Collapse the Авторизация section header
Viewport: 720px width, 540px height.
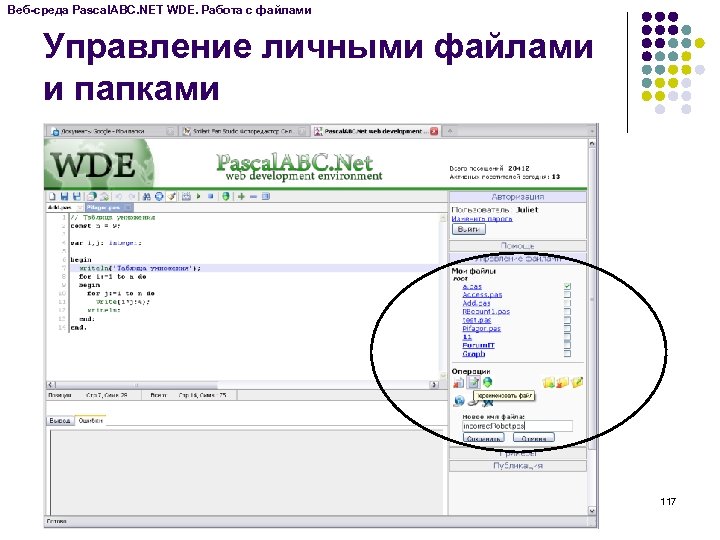[x=518, y=197]
